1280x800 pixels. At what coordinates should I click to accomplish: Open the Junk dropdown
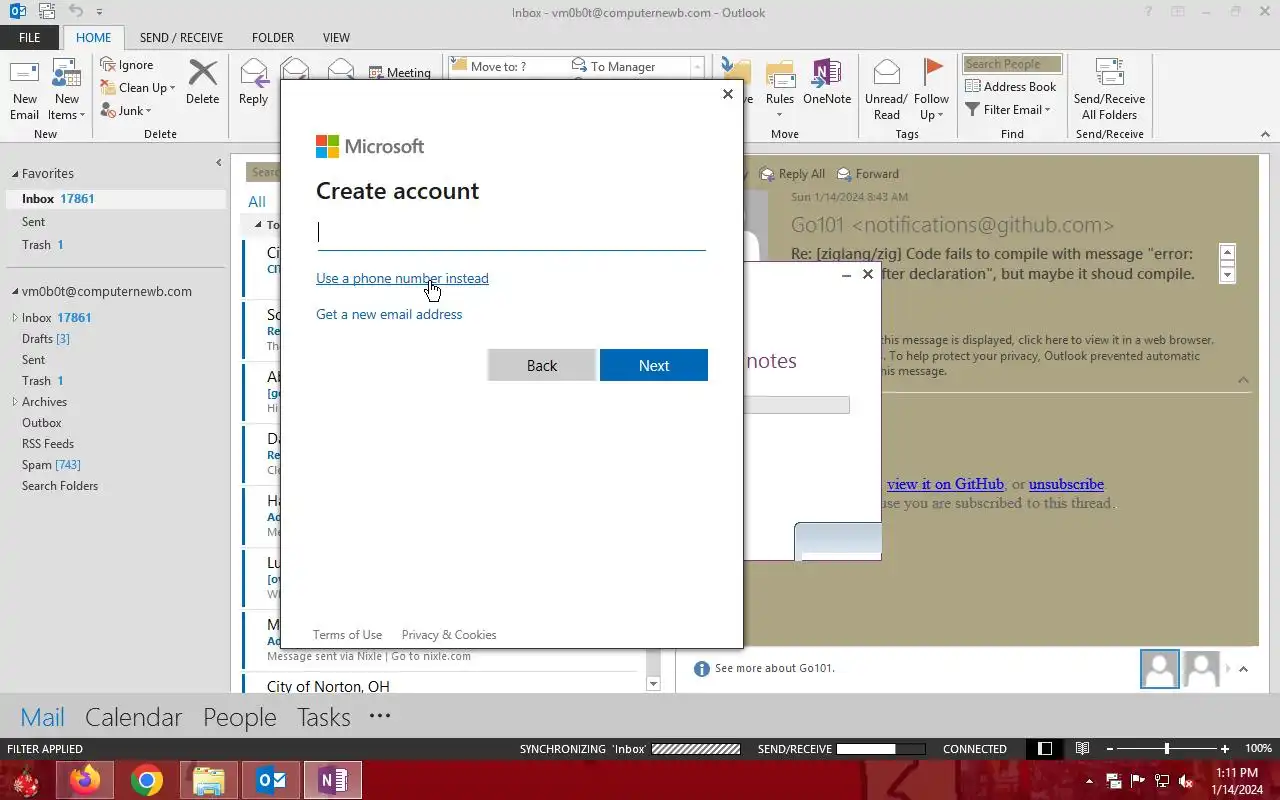coord(126,110)
